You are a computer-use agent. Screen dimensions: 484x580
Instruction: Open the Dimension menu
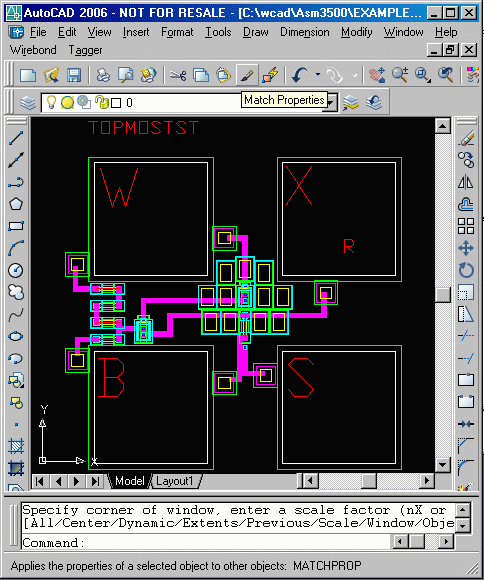305,32
